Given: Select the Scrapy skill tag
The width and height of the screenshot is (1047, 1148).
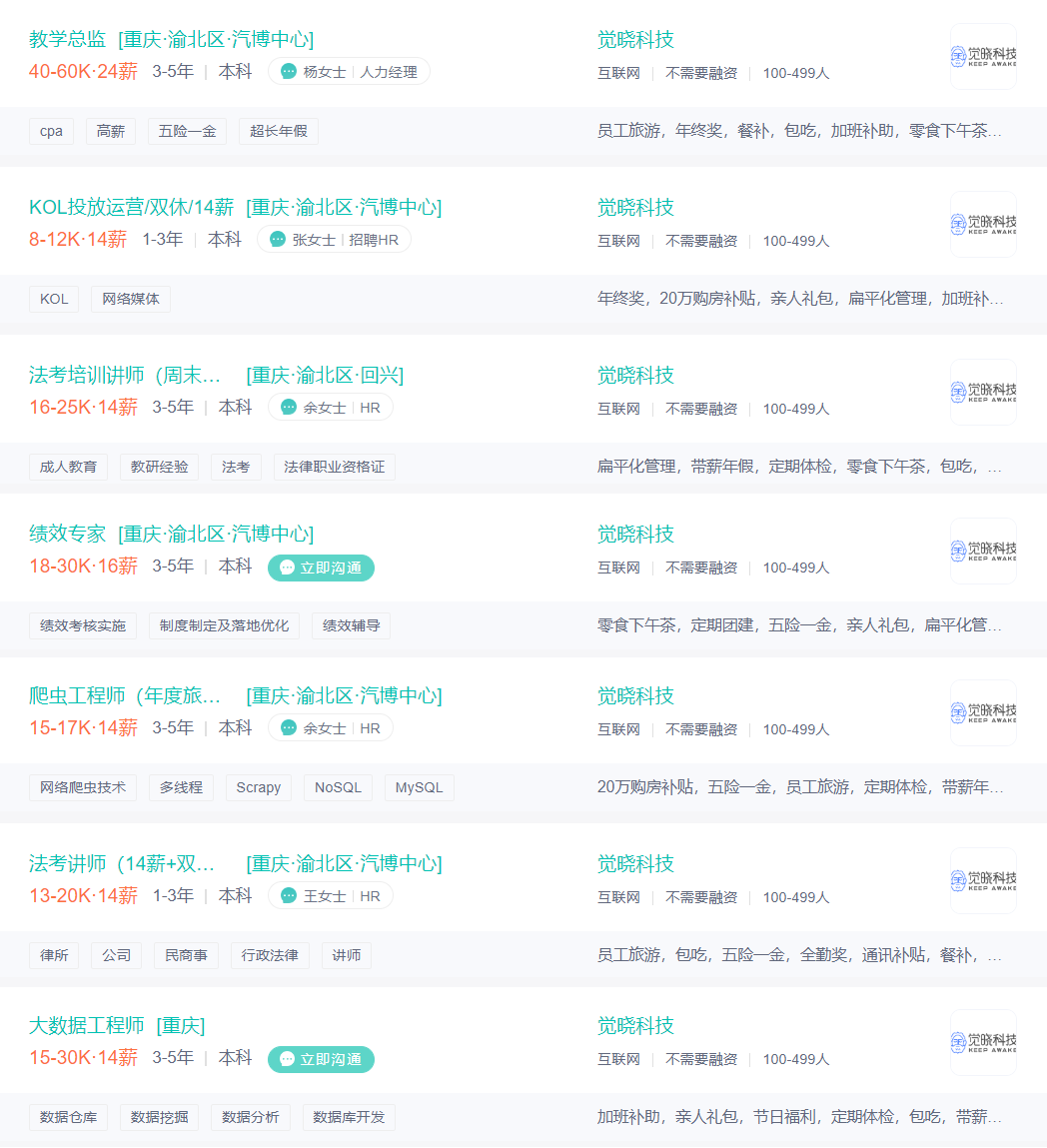Looking at the screenshot, I should [x=259, y=787].
